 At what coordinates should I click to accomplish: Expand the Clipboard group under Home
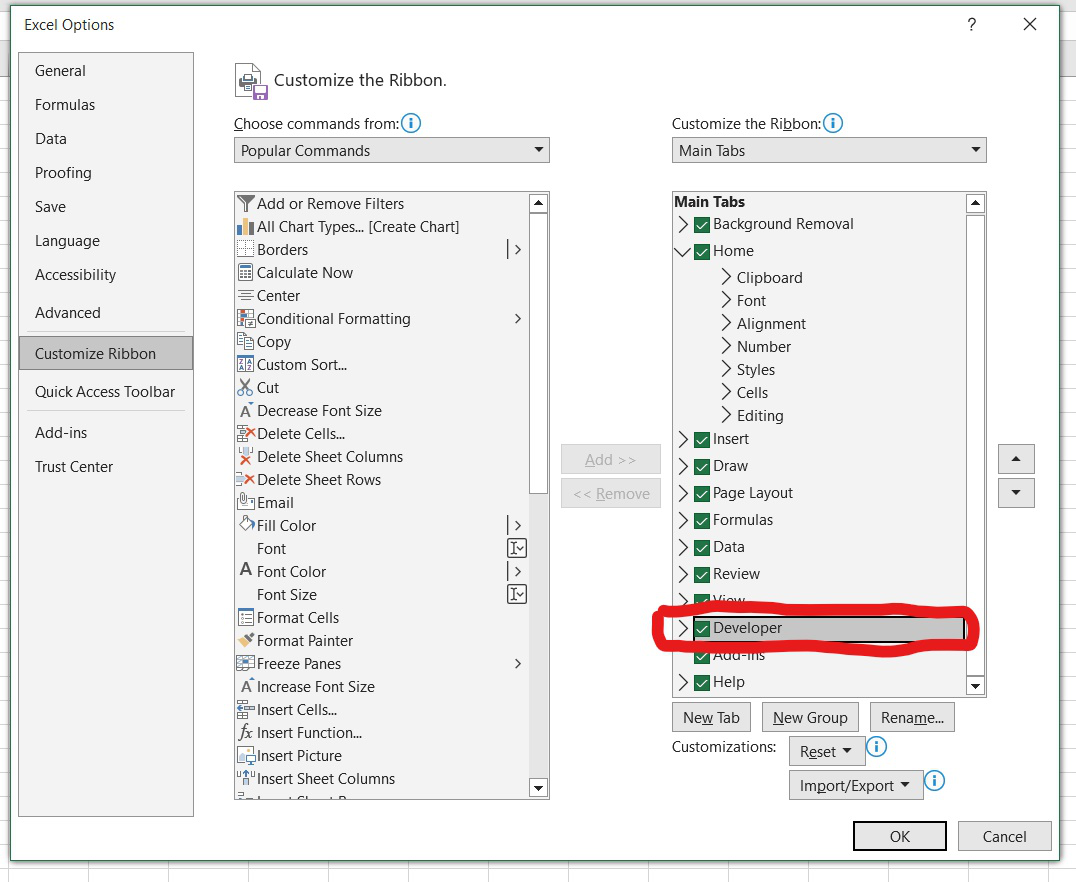726,278
